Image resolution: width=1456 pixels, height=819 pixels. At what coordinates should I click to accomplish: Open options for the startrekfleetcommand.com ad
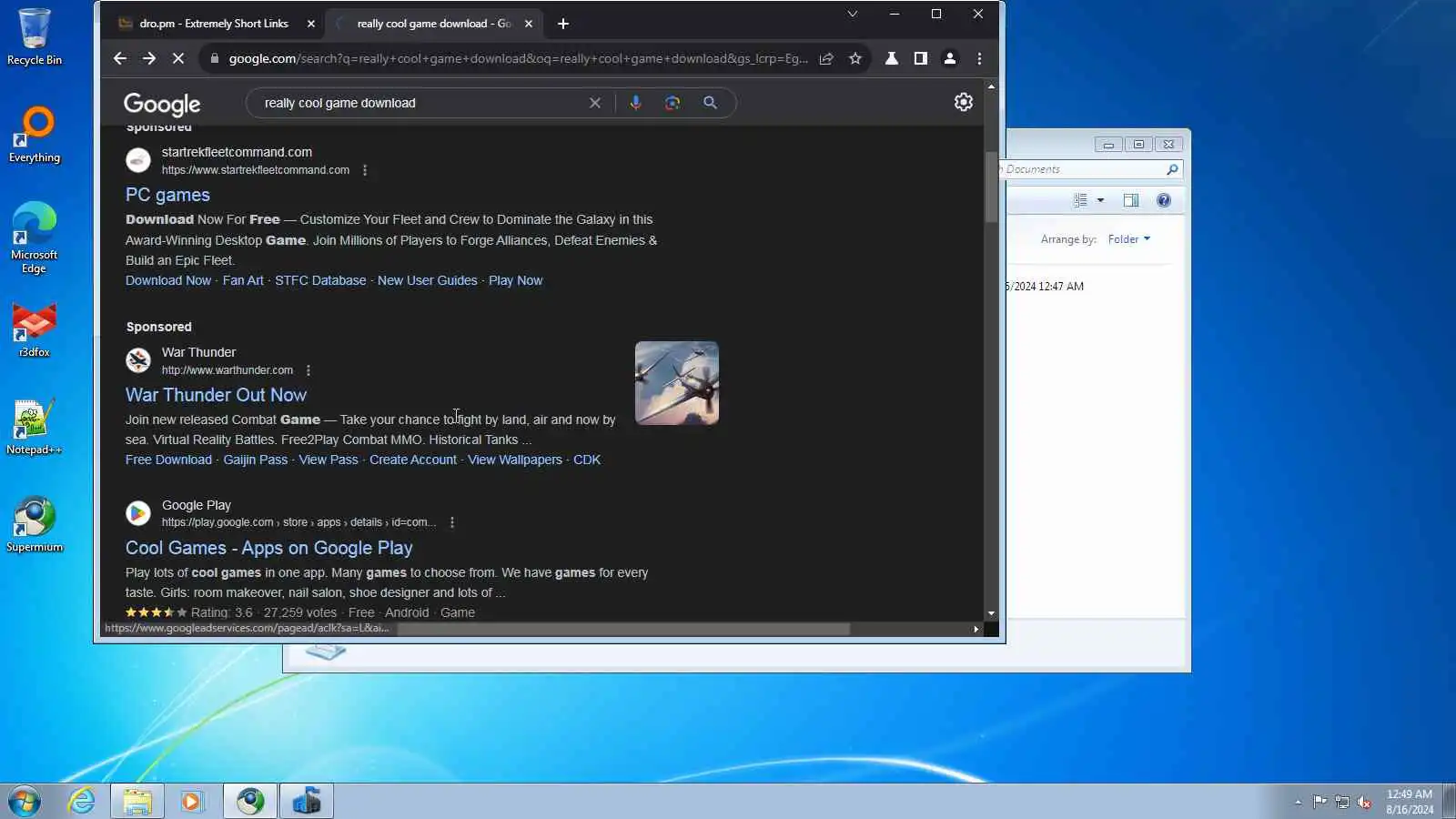(x=365, y=170)
